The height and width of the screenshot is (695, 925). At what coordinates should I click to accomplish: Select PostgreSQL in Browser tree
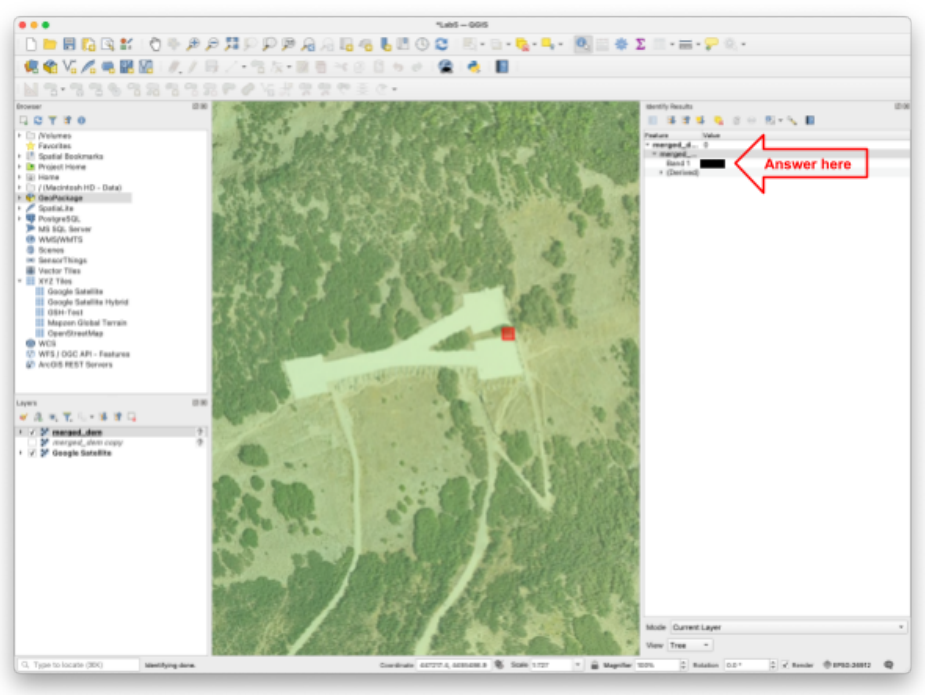[x=59, y=219]
